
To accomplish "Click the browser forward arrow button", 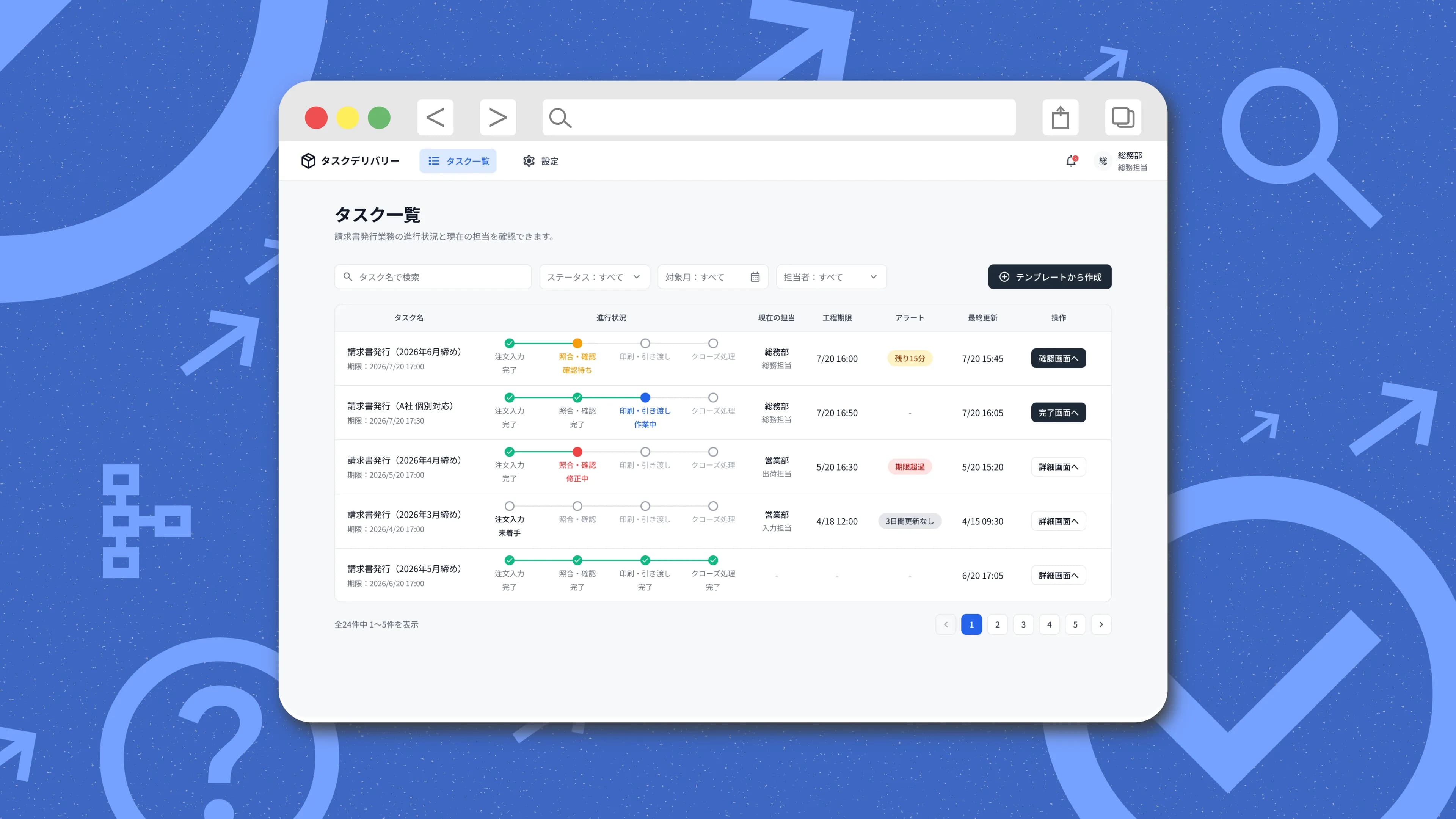I will tap(497, 118).
